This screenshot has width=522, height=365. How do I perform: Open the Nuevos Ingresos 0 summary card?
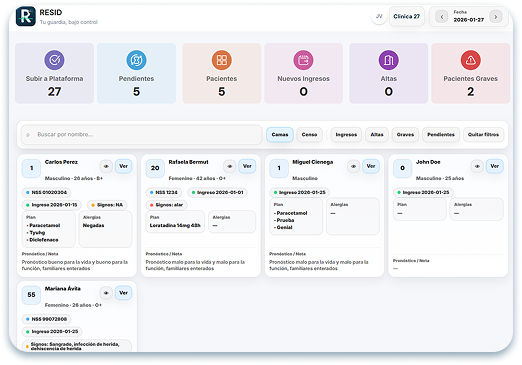pyautogui.click(x=303, y=73)
